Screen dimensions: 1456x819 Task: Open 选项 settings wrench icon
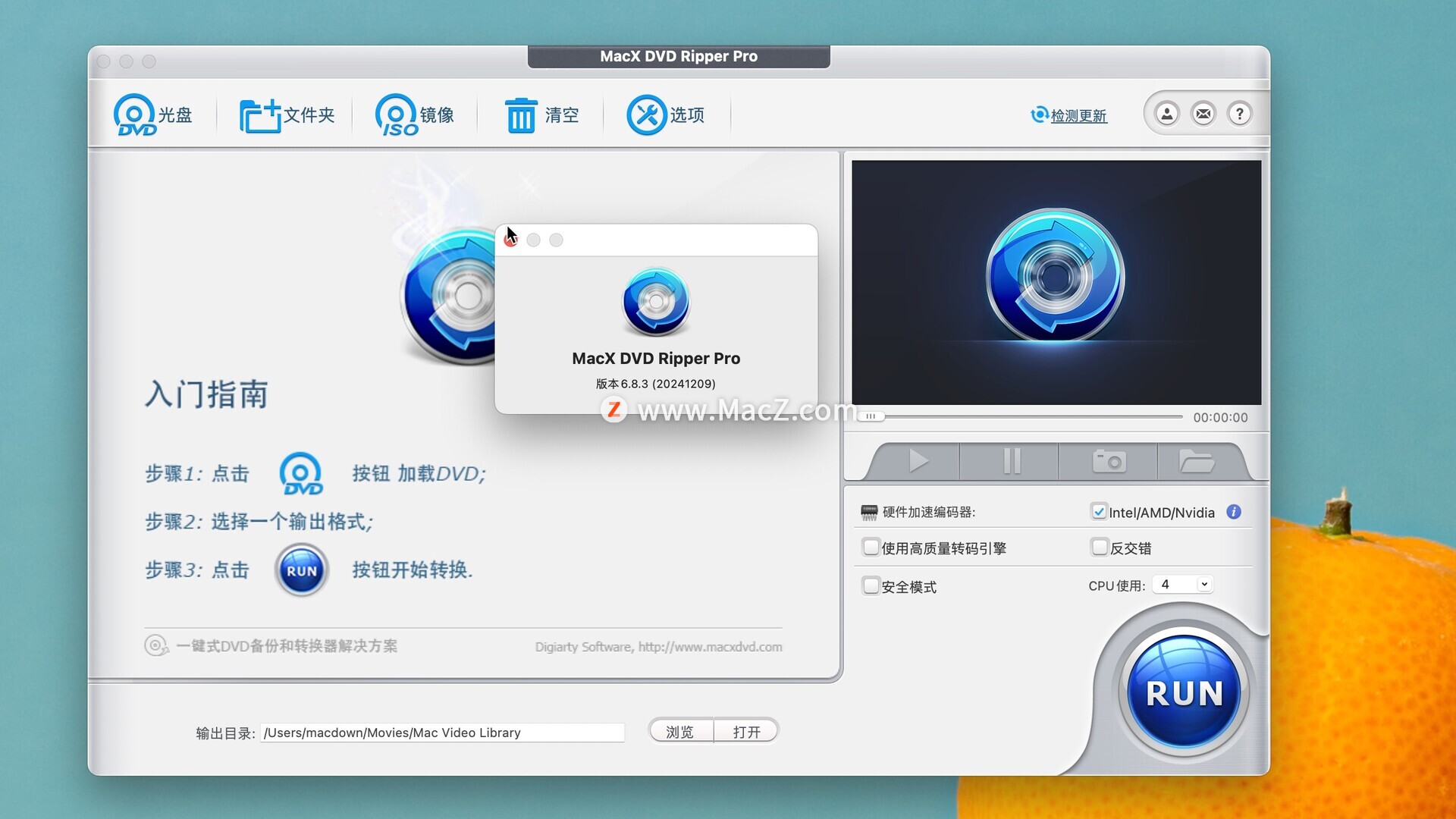tap(666, 115)
